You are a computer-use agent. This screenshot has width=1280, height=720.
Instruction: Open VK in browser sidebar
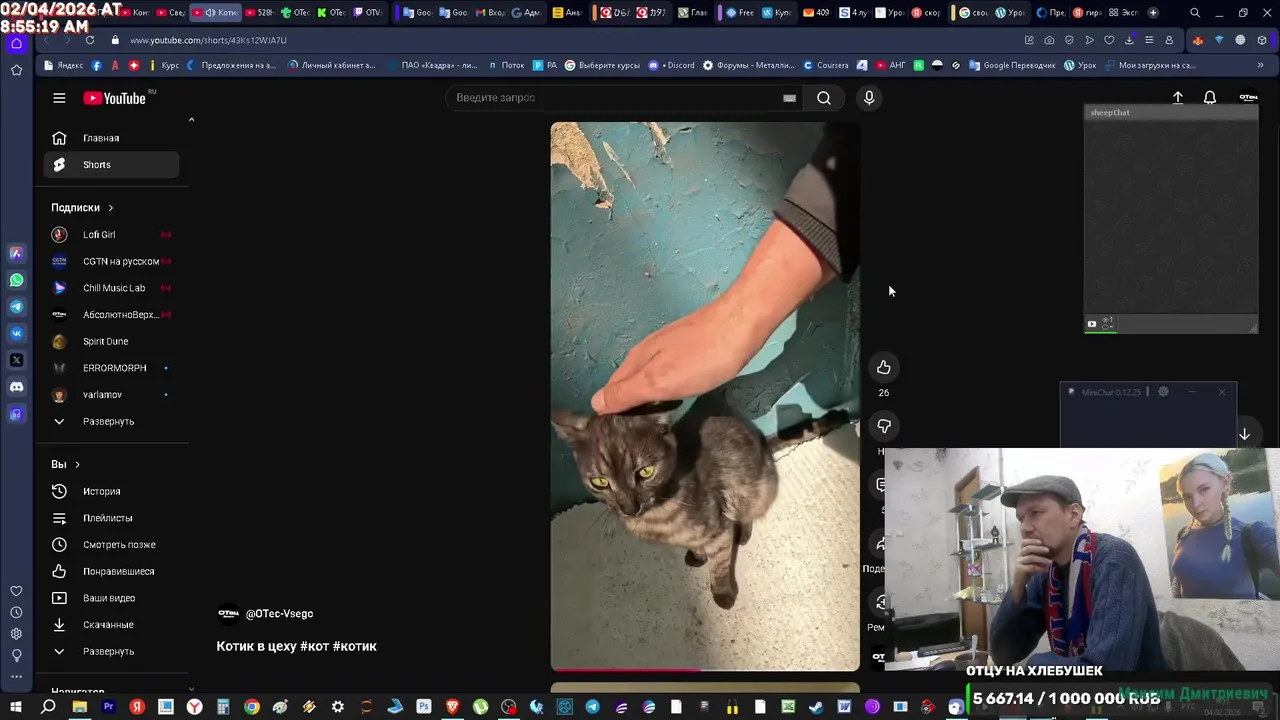point(16,333)
